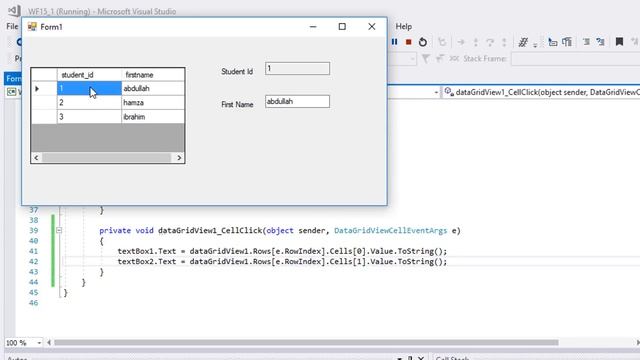Click the data grid horizontal scrollbar thumb
The width and height of the screenshot is (640, 360).
tap(107, 158)
